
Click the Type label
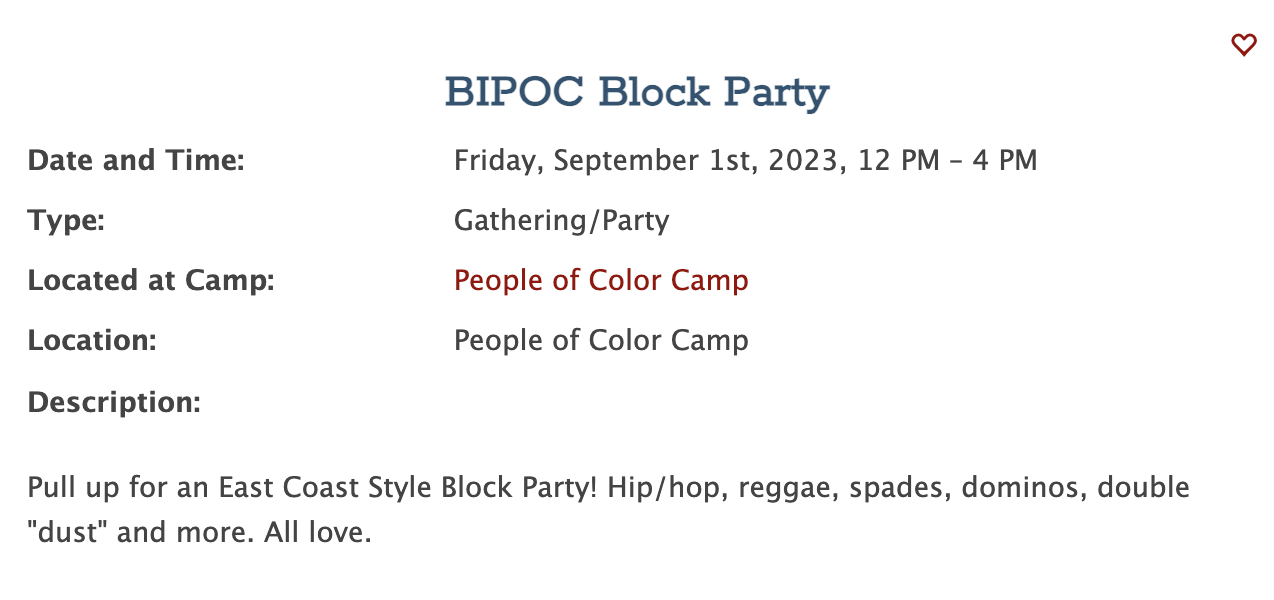pyautogui.click(x=66, y=220)
